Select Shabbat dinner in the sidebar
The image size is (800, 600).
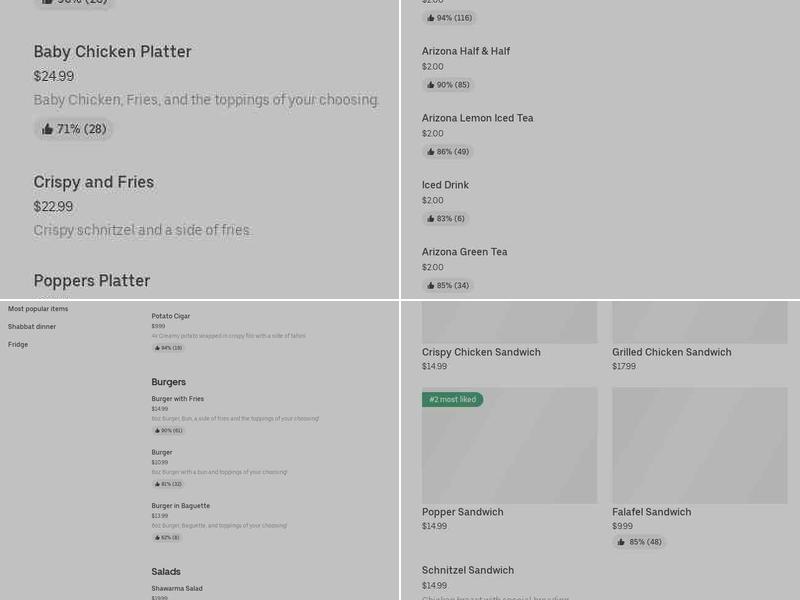[x=32, y=327]
